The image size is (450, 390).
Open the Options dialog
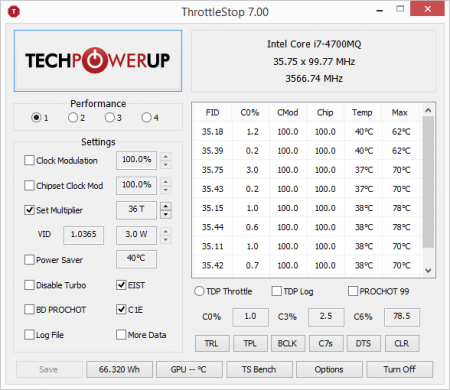(329, 369)
